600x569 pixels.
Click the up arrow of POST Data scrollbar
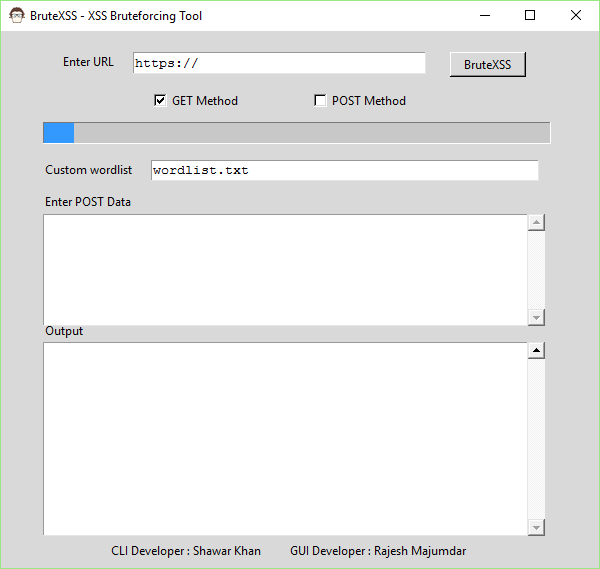pyautogui.click(x=536, y=222)
